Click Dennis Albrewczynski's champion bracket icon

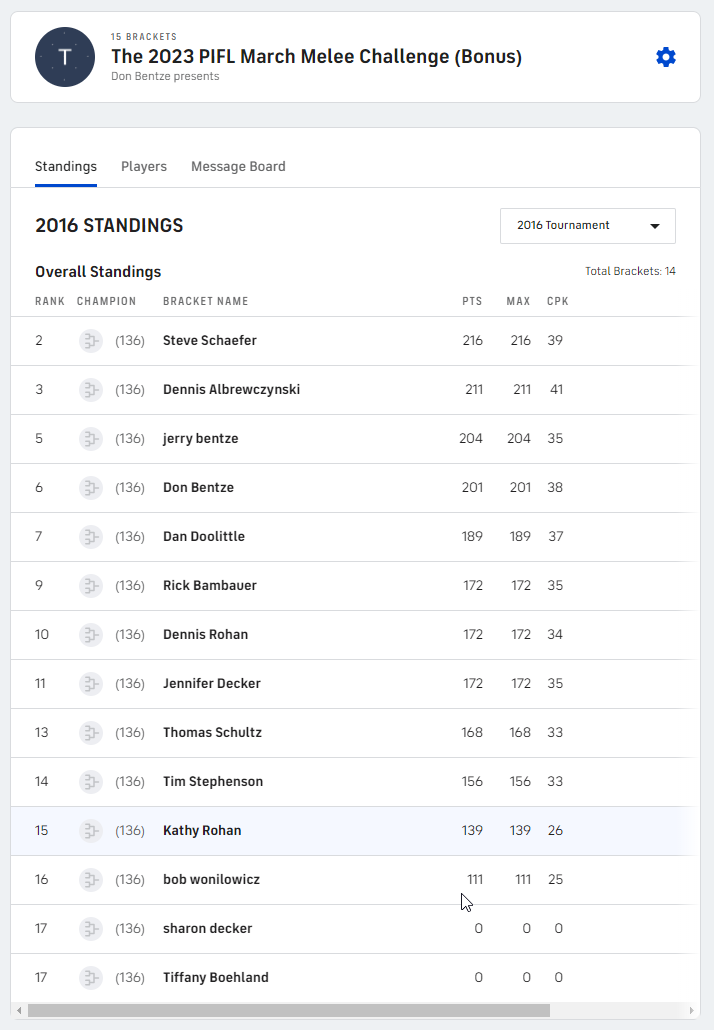point(91,390)
